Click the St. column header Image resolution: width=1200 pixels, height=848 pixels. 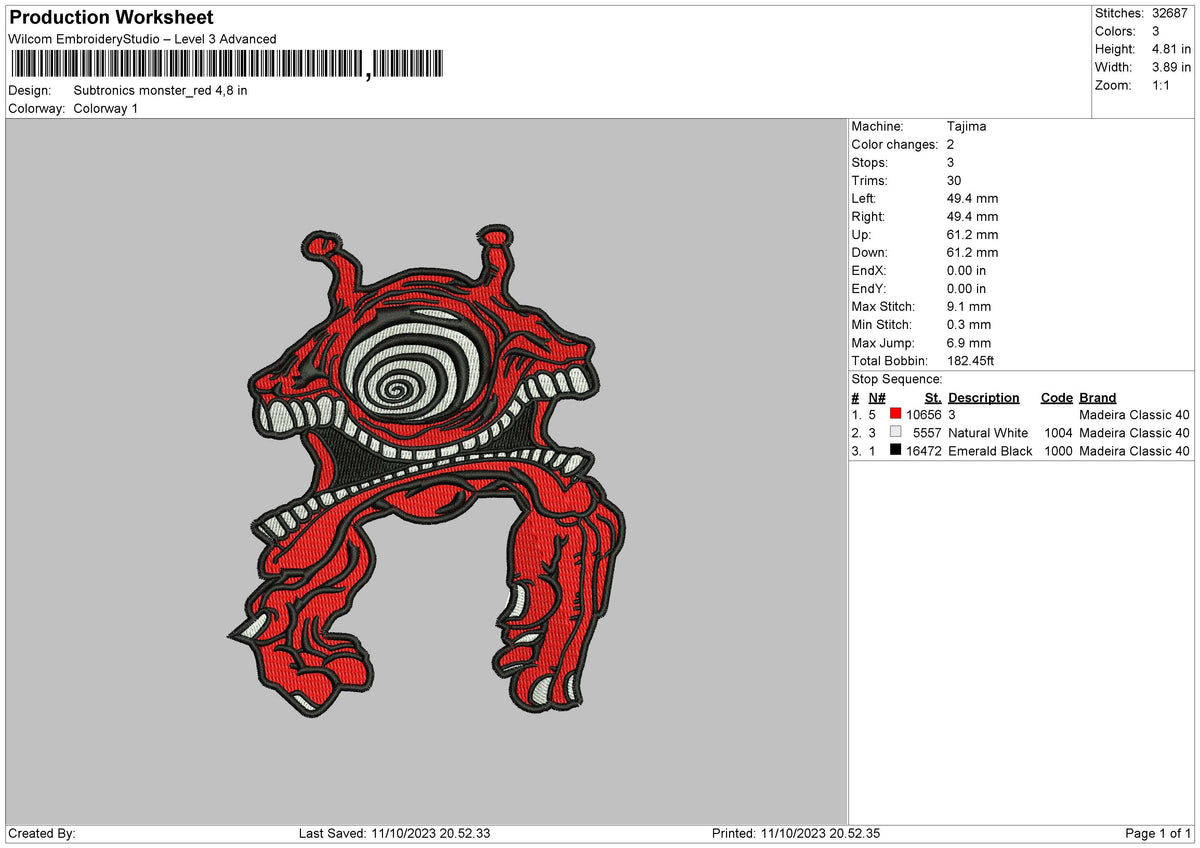coord(933,398)
